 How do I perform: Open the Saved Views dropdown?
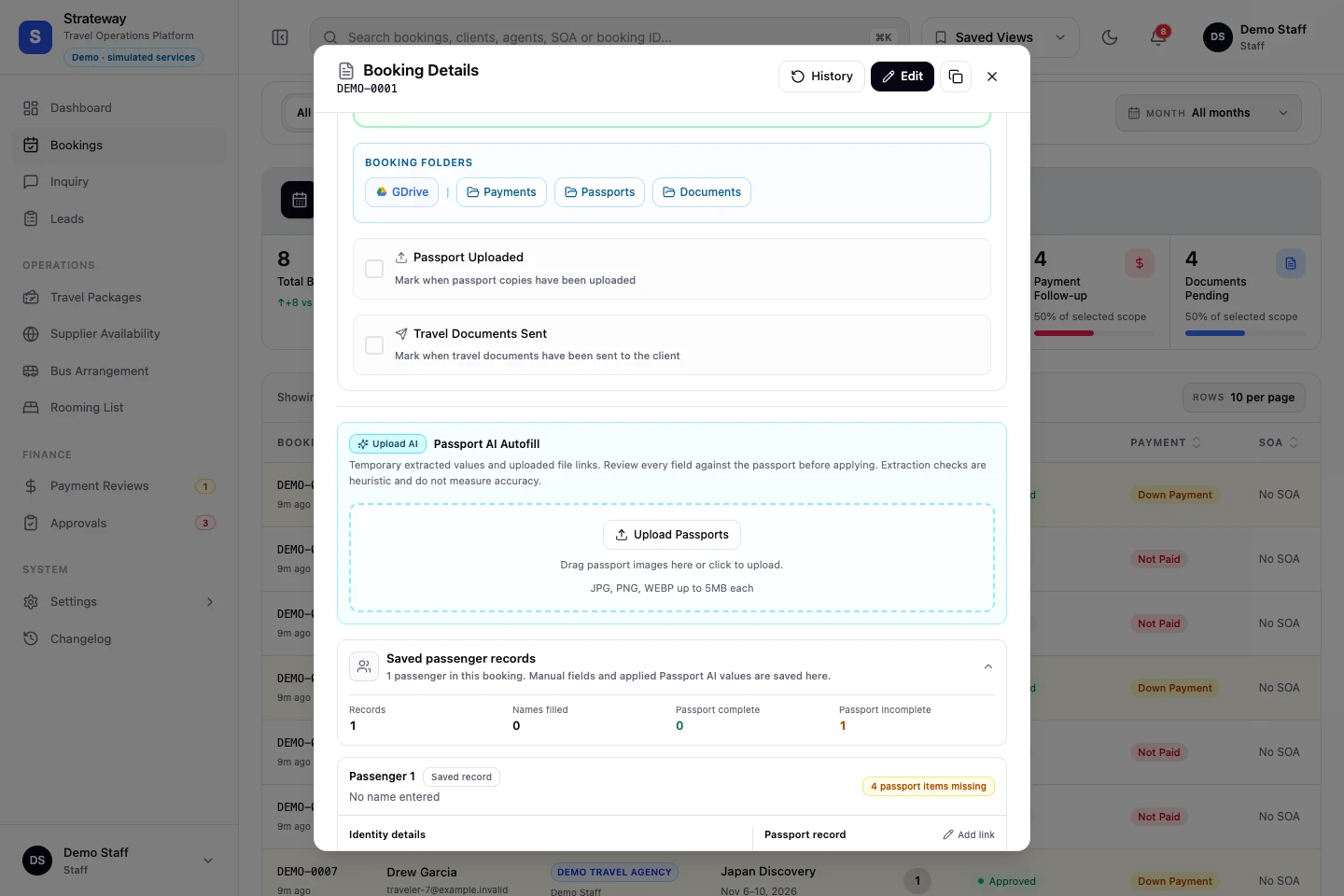pos(1000,37)
